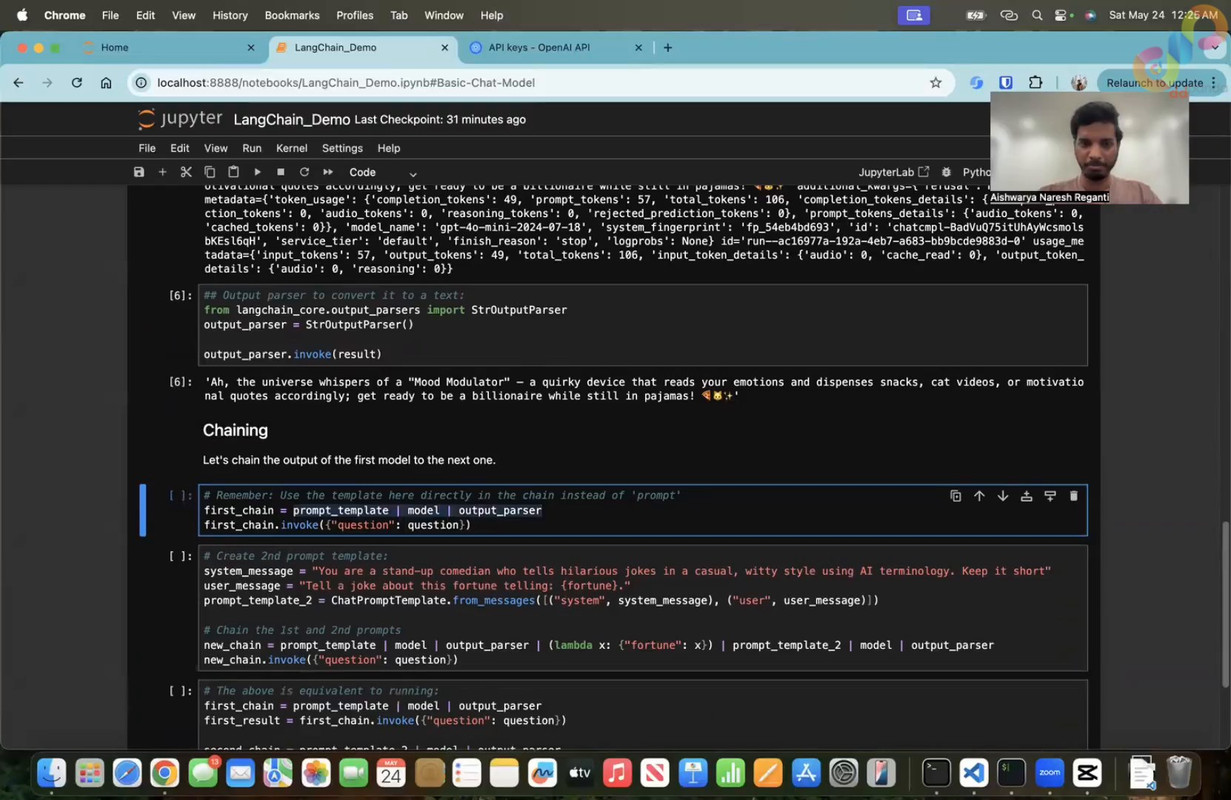Move the active cell down

1003,496
